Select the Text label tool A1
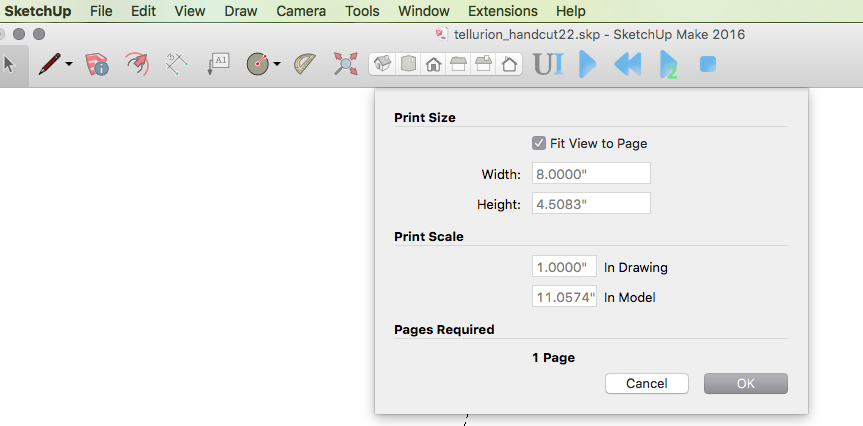The height and width of the screenshot is (426, 863). 217,64
